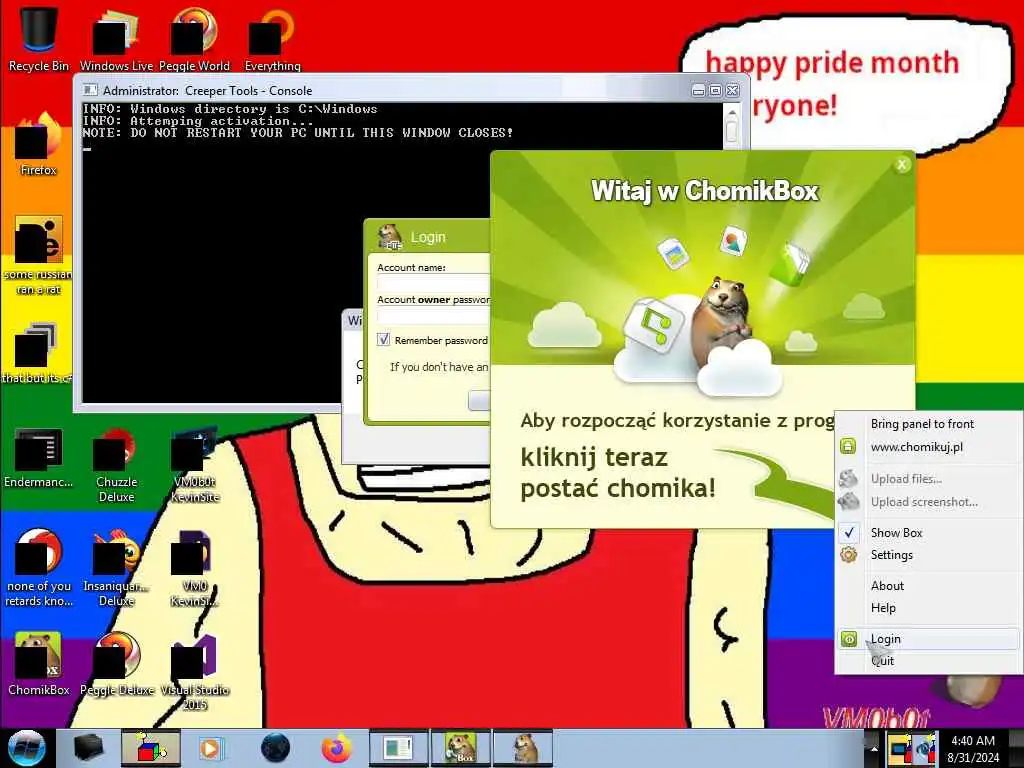1024x768 pixels.
Task: Select the ChomikBox desktop icon
Action: click(38, 664)
